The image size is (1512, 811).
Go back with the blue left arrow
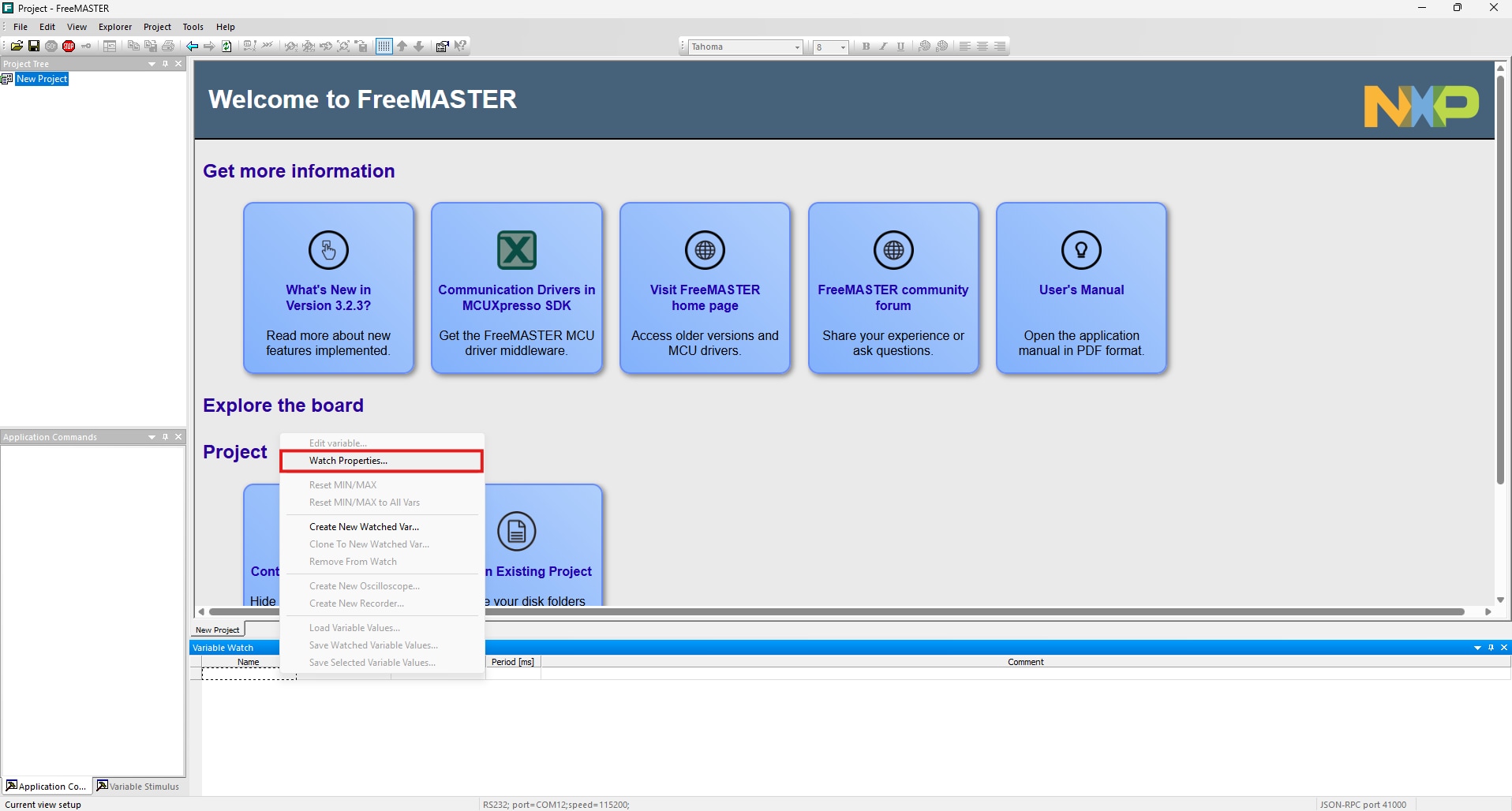tap(192, 47)
